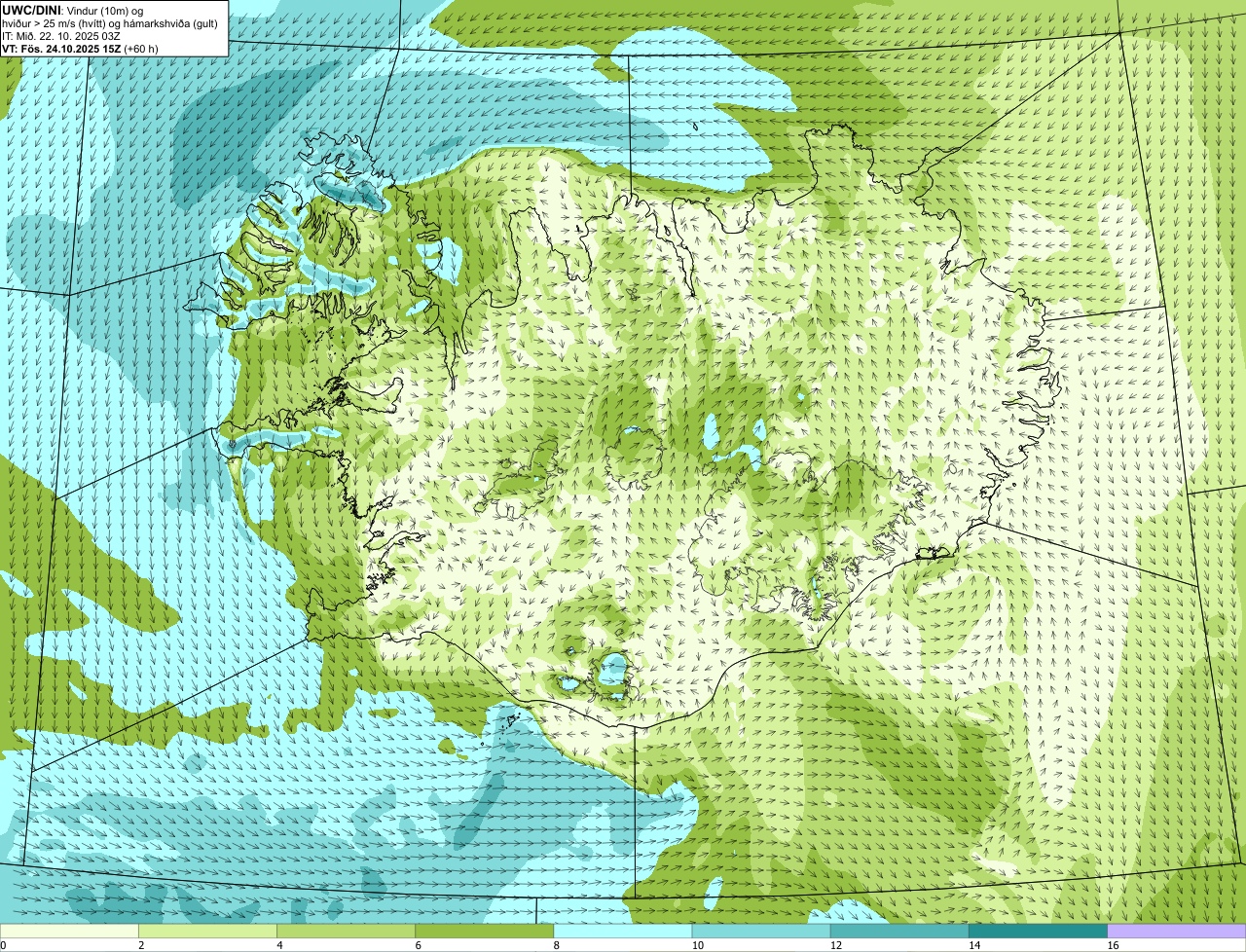Click the lavender legend swatch above 16
1246x952 pixels.
click(1177, 932)
